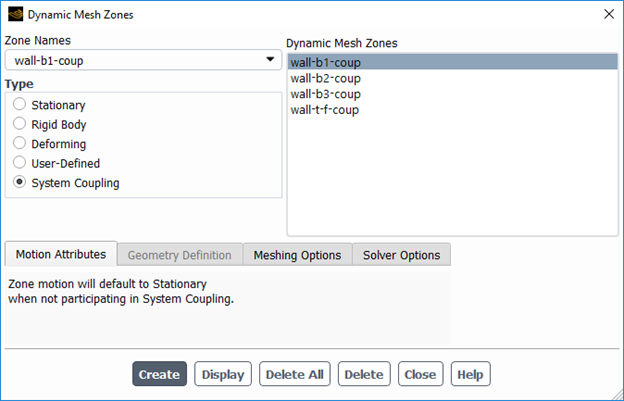
Task: Close the Dynamic Mesh Zones dialog window
Action: coord(608,15)
